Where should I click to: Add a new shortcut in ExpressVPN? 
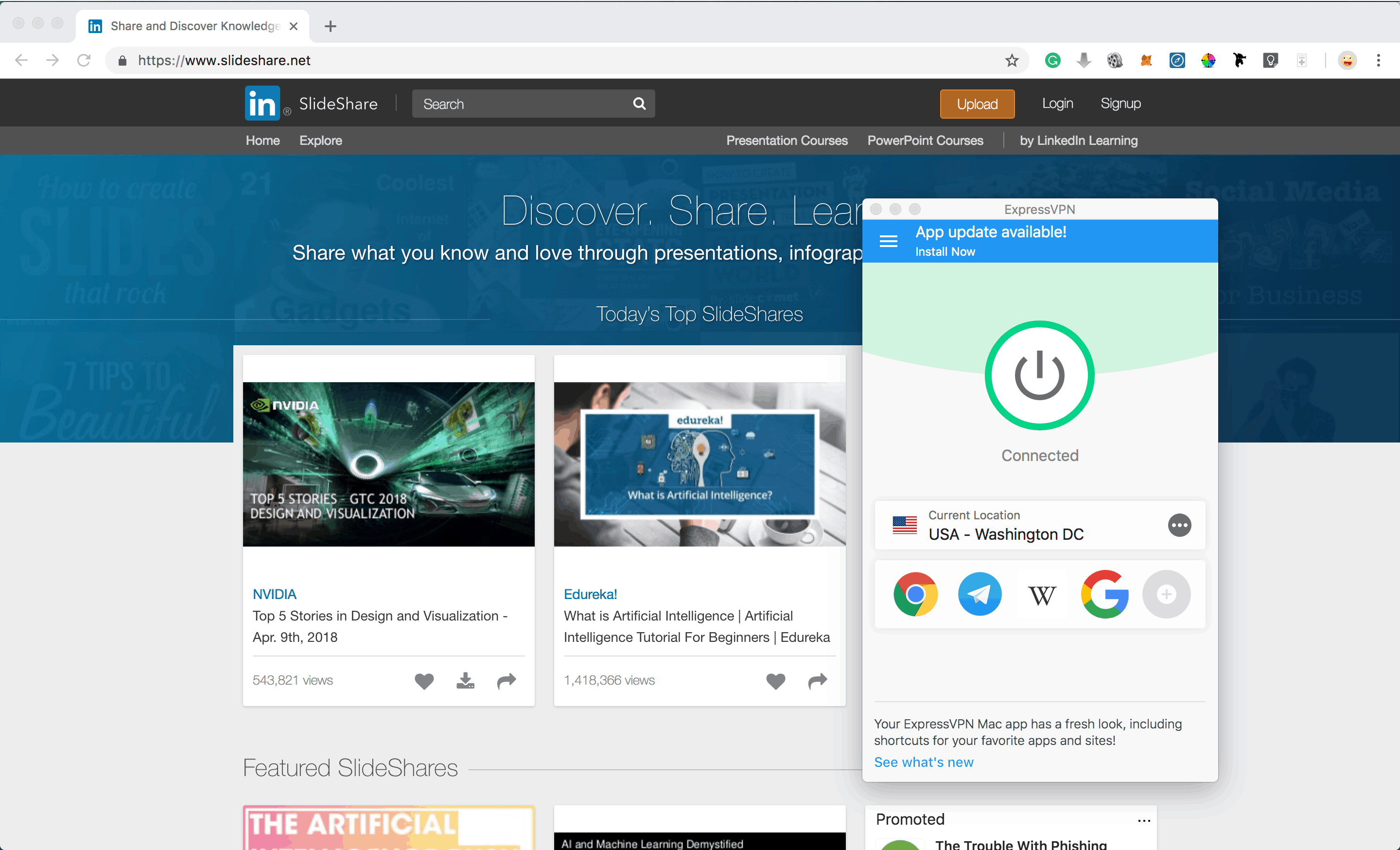(x=1167, y=594)
